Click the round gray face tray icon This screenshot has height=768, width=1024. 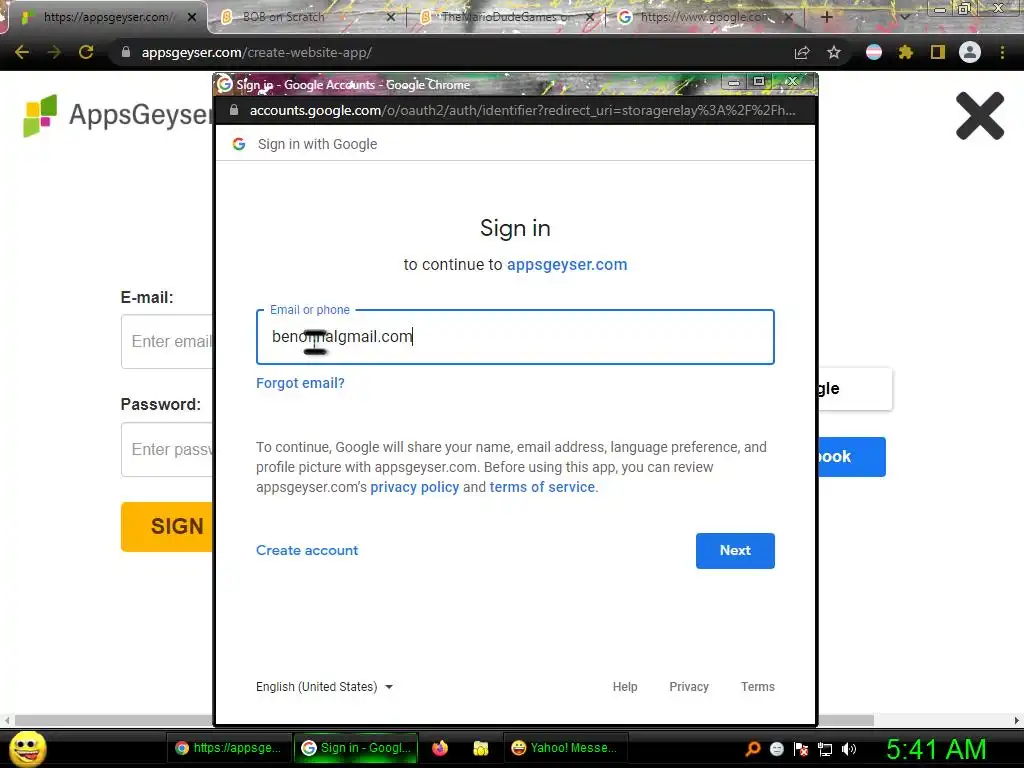[776, 749]
